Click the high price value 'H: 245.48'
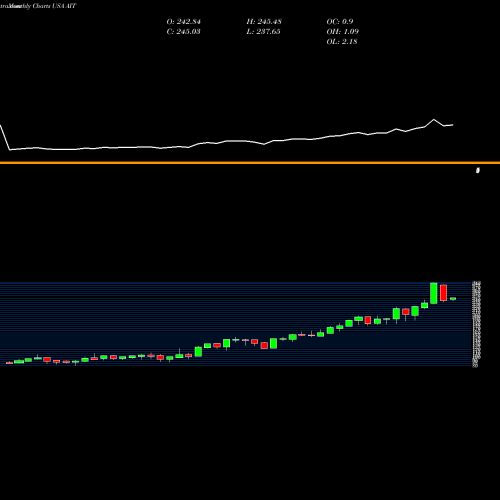 (x=264, y=22)
